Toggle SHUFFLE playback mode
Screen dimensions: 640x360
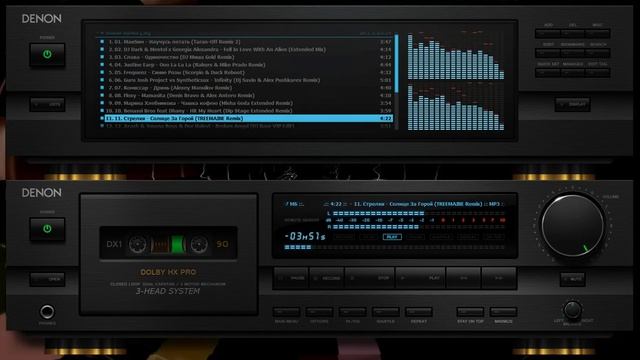click(386, 312)
